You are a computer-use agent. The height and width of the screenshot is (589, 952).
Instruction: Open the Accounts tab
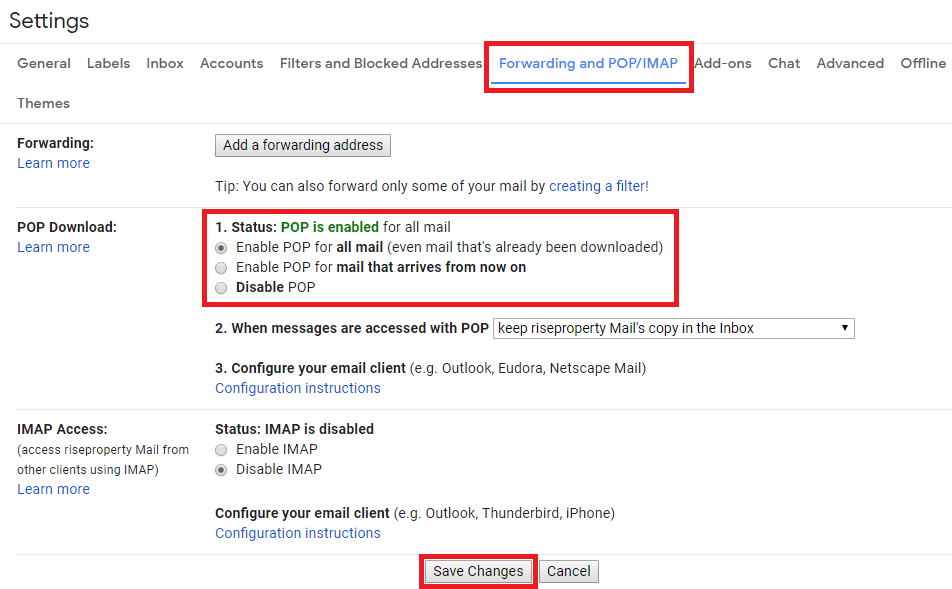click(x=231, y=63)
